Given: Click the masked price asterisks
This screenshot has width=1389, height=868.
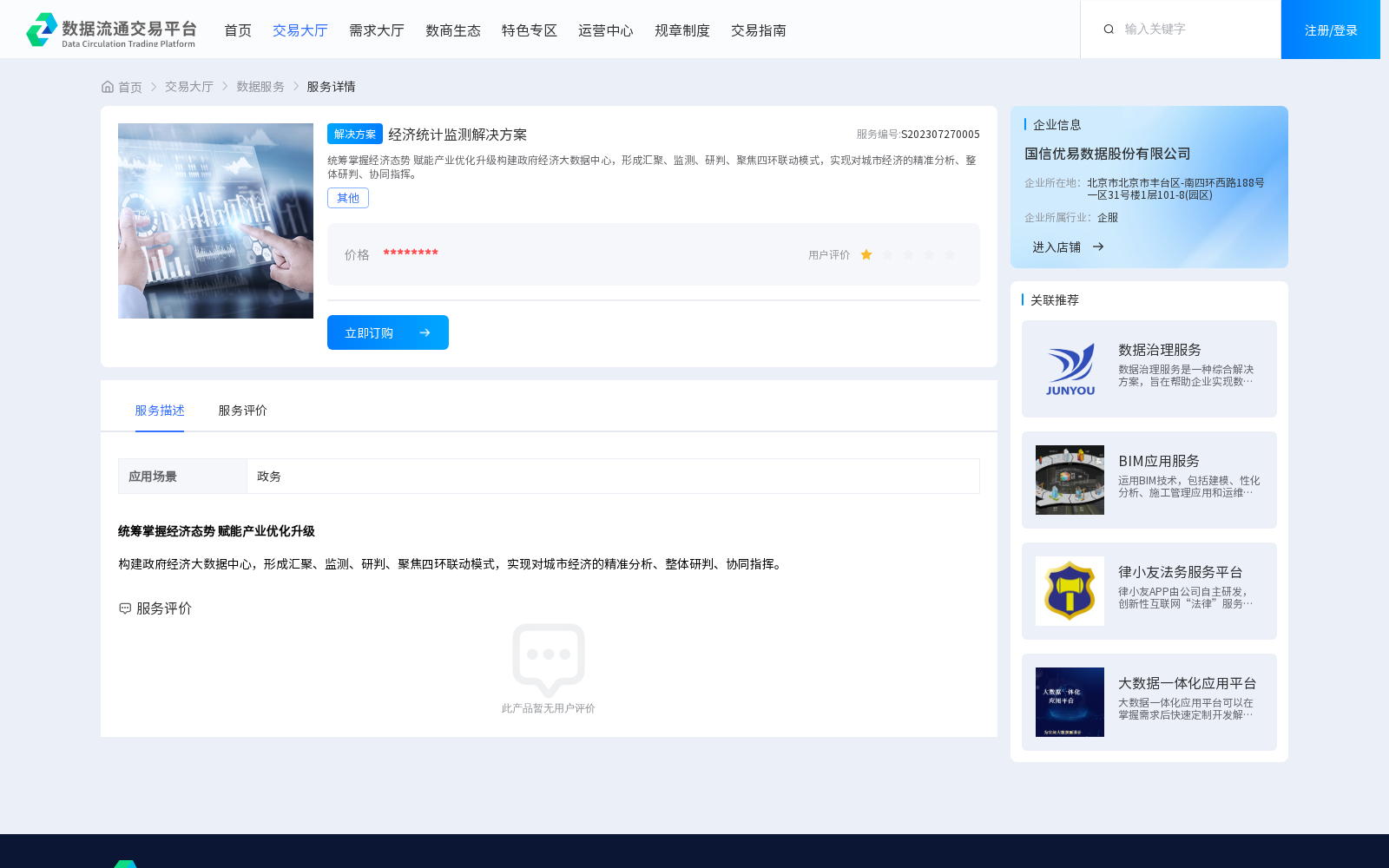Looking at the screenshot, I should 411,253.
